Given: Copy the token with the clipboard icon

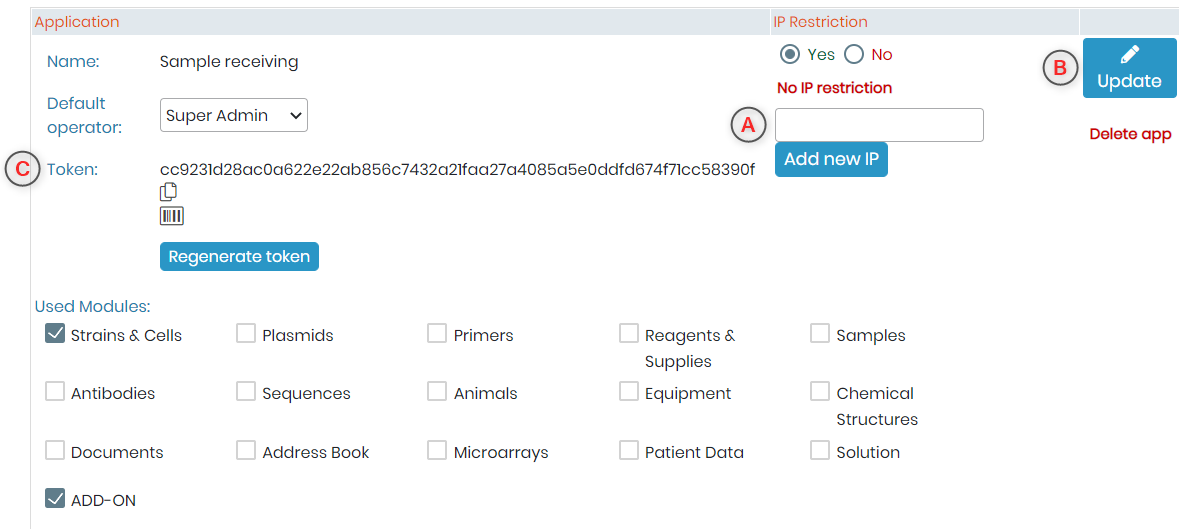Looking at the screenshot, I should (x=168, y=192).
